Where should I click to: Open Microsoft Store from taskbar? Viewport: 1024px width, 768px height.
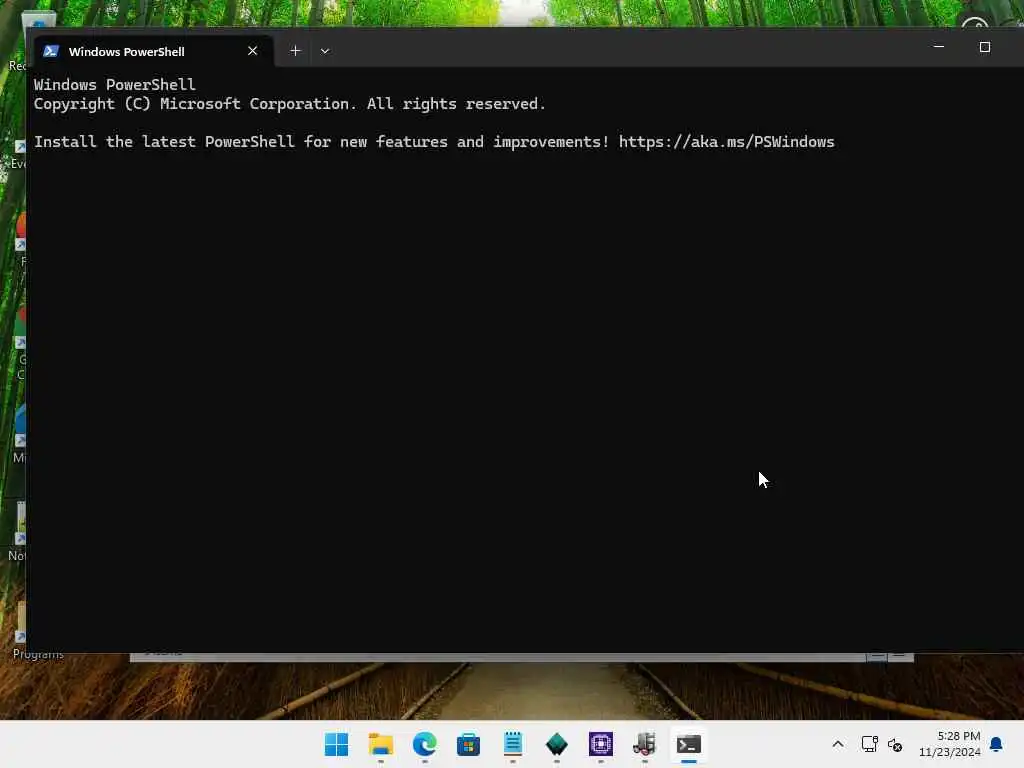pyautogui.click(x=468, y=744)
